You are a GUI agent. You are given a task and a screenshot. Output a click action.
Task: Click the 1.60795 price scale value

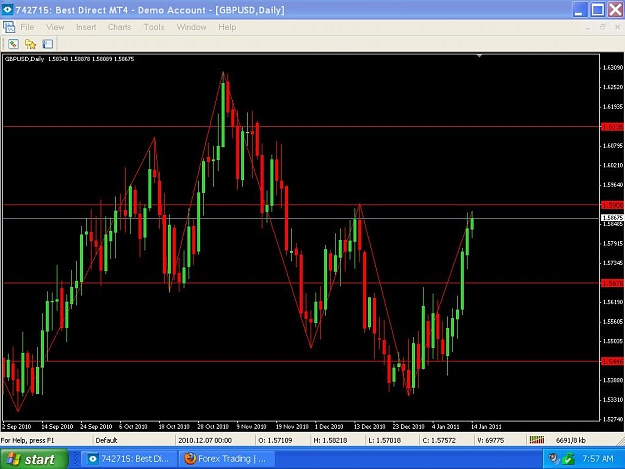point(612,146)
